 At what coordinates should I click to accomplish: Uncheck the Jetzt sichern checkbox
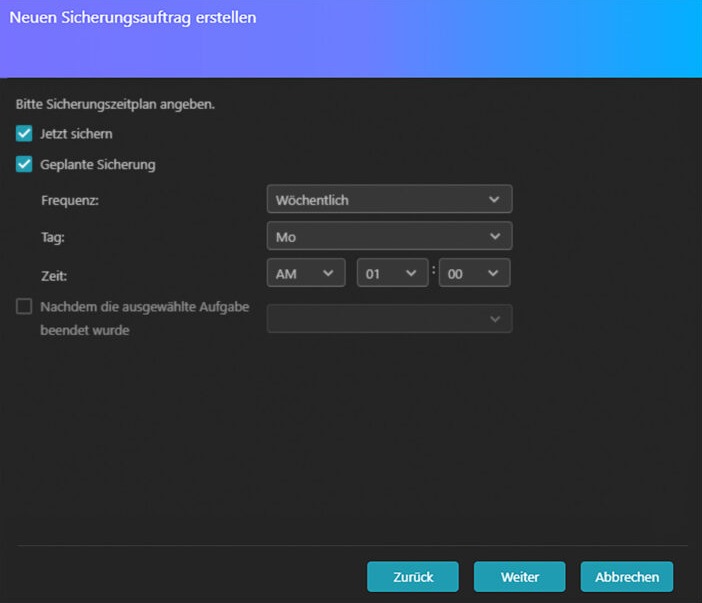tap(24, 133)
